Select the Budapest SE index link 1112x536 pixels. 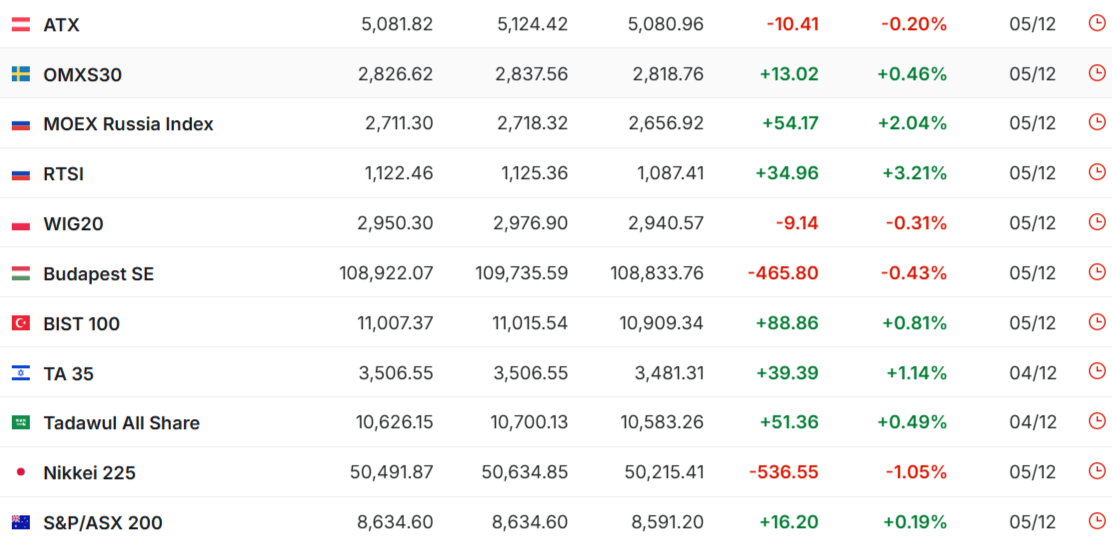(98, 274)
